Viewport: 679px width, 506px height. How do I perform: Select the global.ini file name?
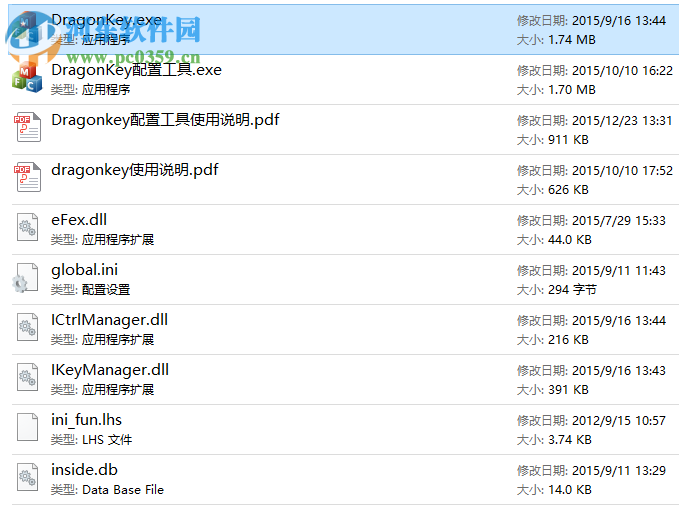coord(84,270)
